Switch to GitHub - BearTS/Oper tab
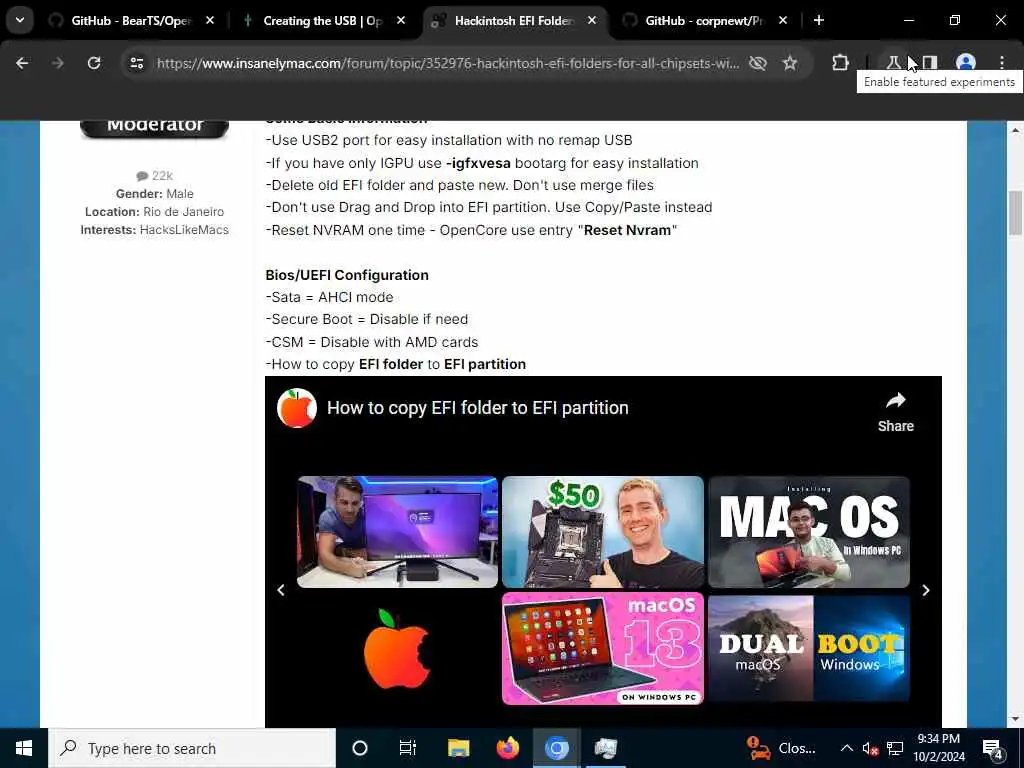The height and width of the screenshot is (768, 1024). coord(131,21)
